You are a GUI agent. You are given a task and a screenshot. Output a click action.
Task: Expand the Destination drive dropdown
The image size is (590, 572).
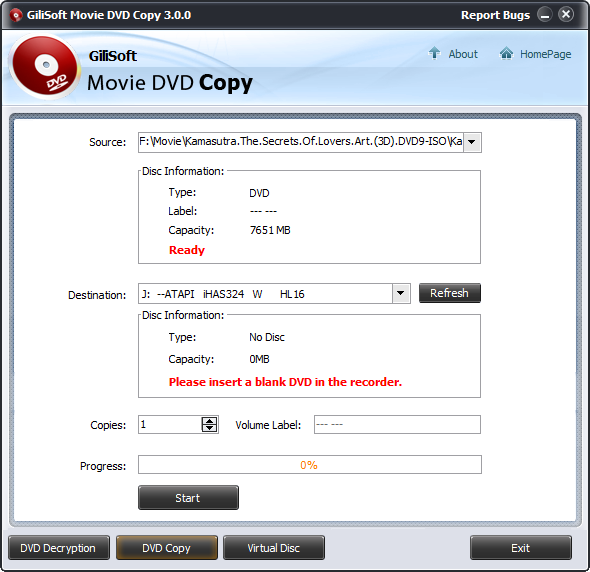point(401,293)
